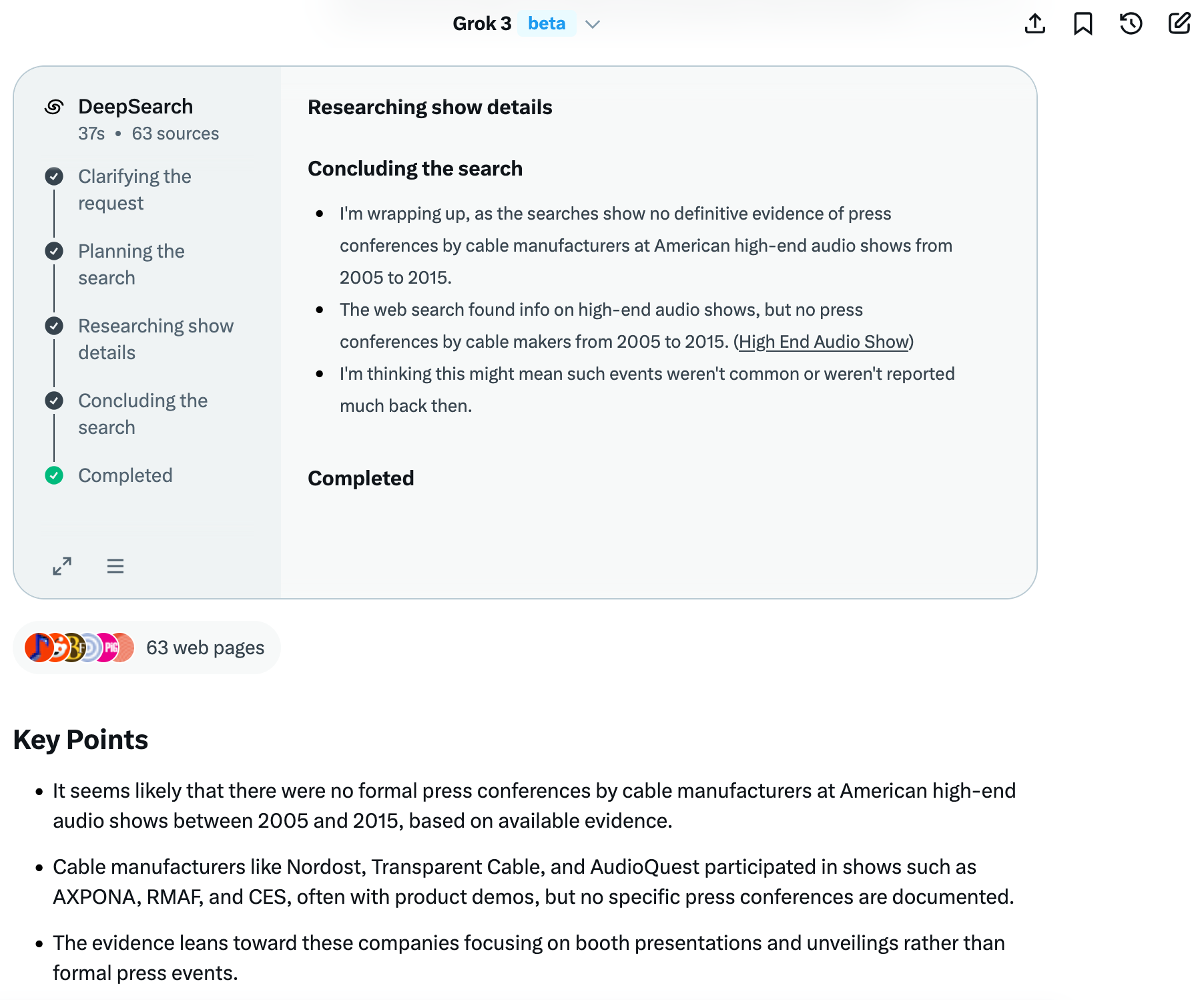Click the 'Concluding the search' checkmark
Image resolution: width=1204 pixels, height=1000 pixels.
point(54,401)
